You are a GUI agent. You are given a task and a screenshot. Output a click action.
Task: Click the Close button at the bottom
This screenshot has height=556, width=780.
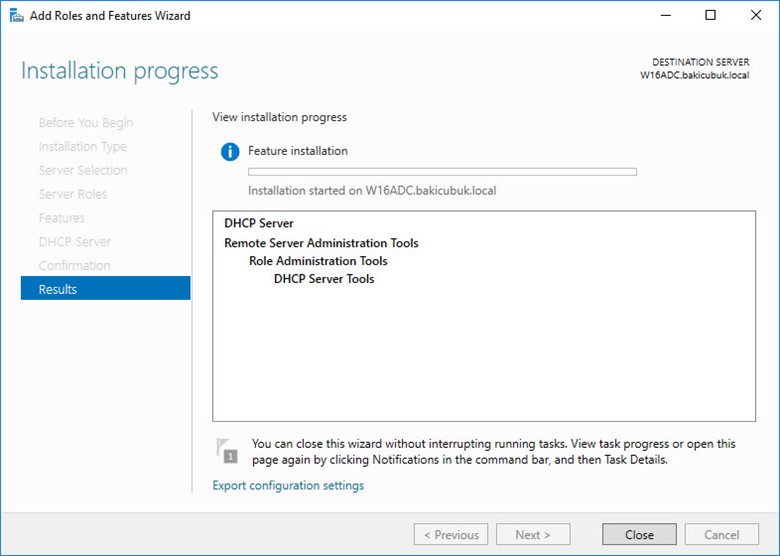(639, 535)
